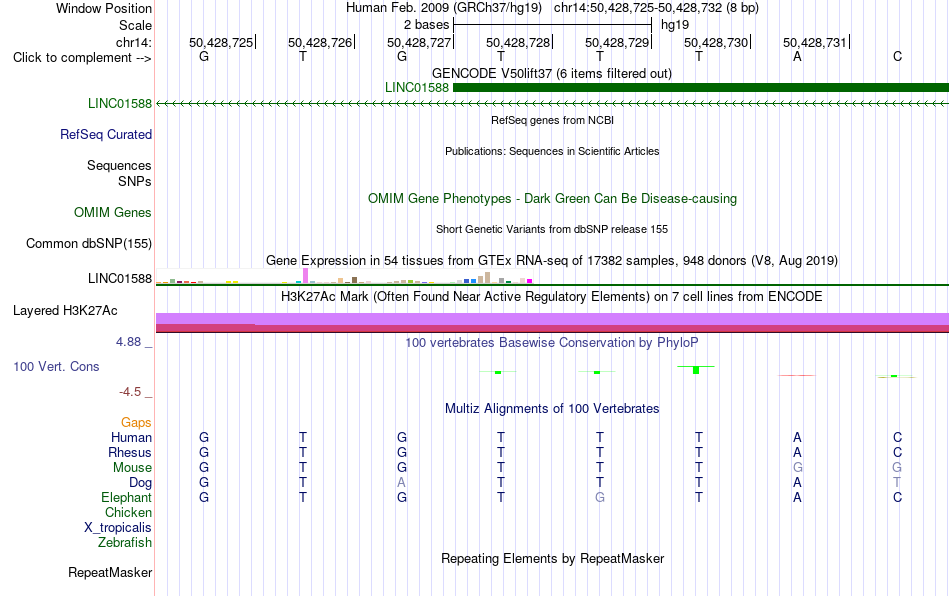Click the 100 vertebrates Basewise Conservation title
The width and height of the screenshot is (950, 596).
click(551, 343)
